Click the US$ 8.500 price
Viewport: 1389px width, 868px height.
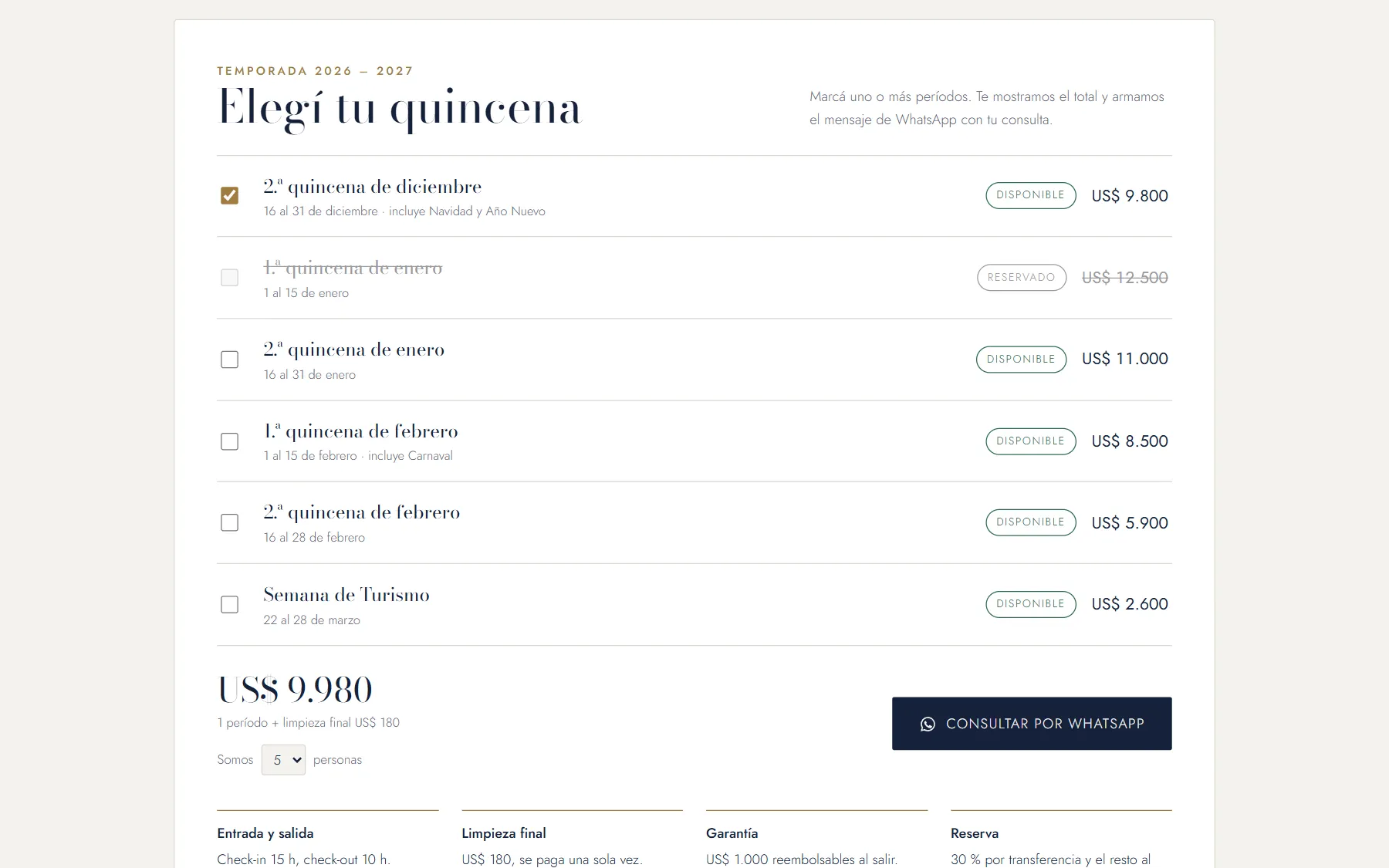click(1130, 441)
